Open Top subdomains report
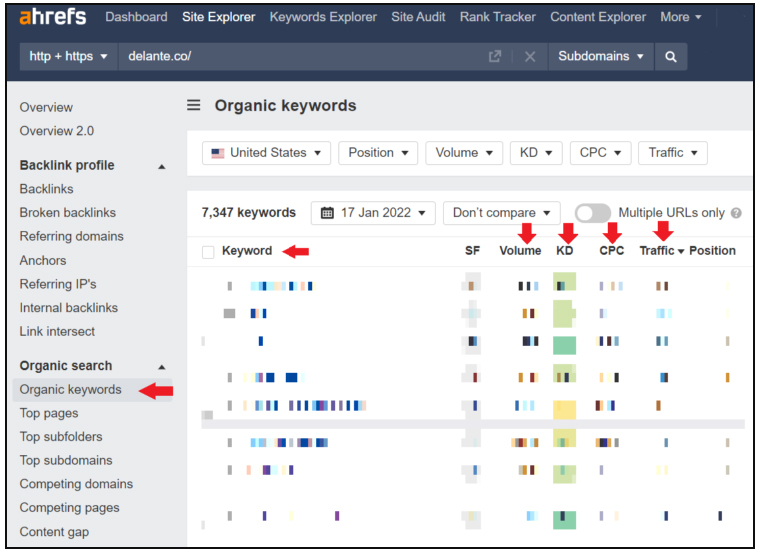The height and width of the screenshot is (553, 760). pos(66,460)
